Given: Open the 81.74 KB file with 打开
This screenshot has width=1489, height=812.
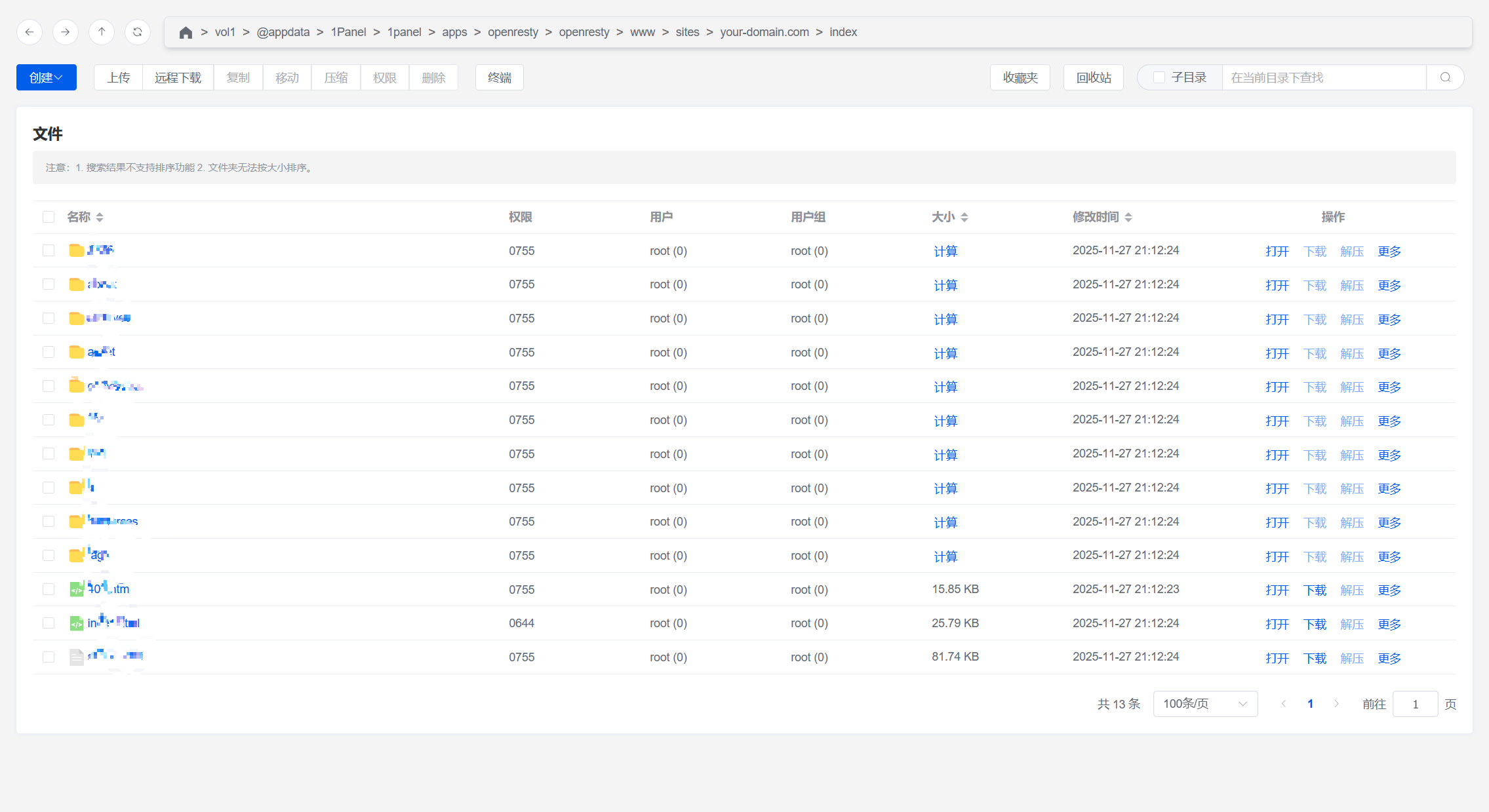Looking at the screenshot, I should coord(1277,658).
